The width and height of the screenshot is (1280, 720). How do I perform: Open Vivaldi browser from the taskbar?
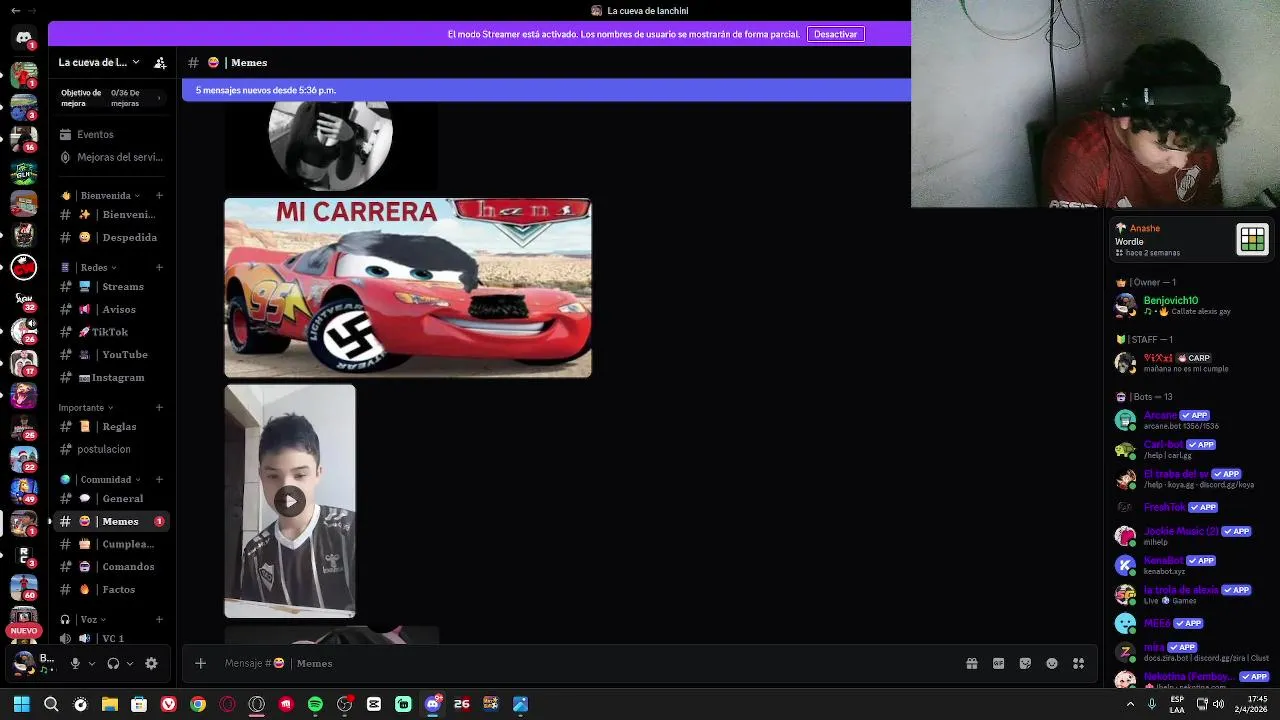(x=169, y=704)
